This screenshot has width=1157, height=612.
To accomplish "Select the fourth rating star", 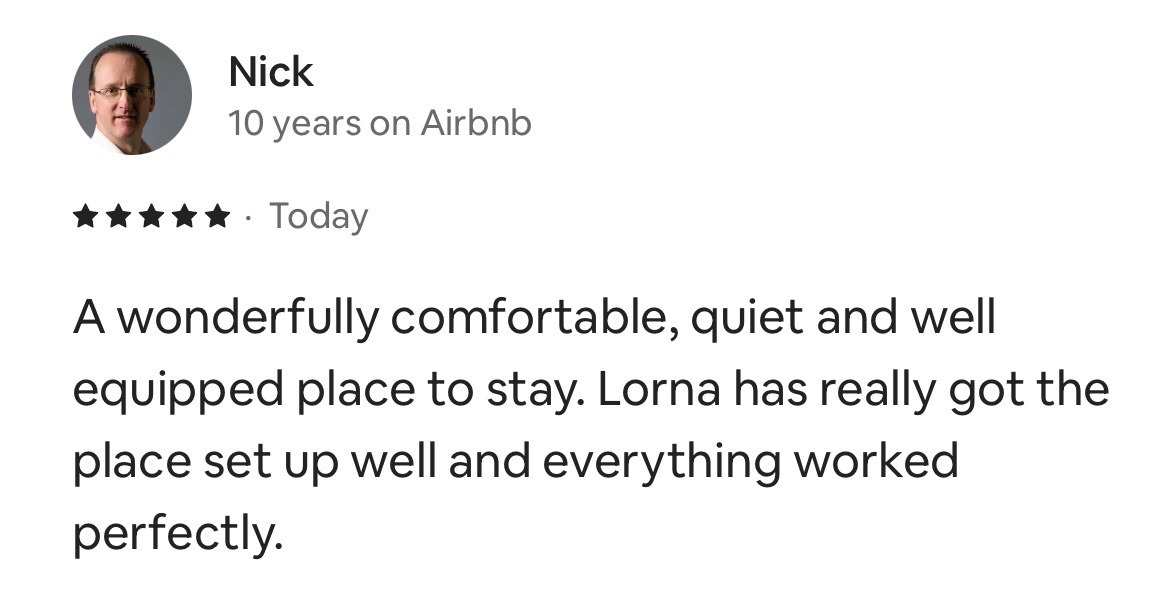I will [x=184, y=217].
